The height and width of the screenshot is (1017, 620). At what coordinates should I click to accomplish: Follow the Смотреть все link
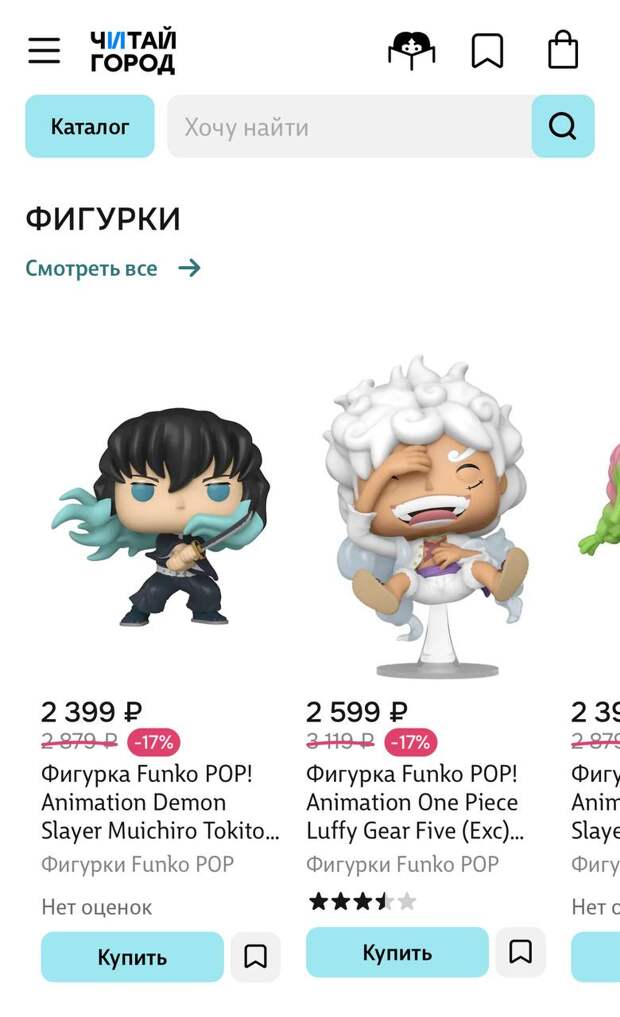point(91,268)
